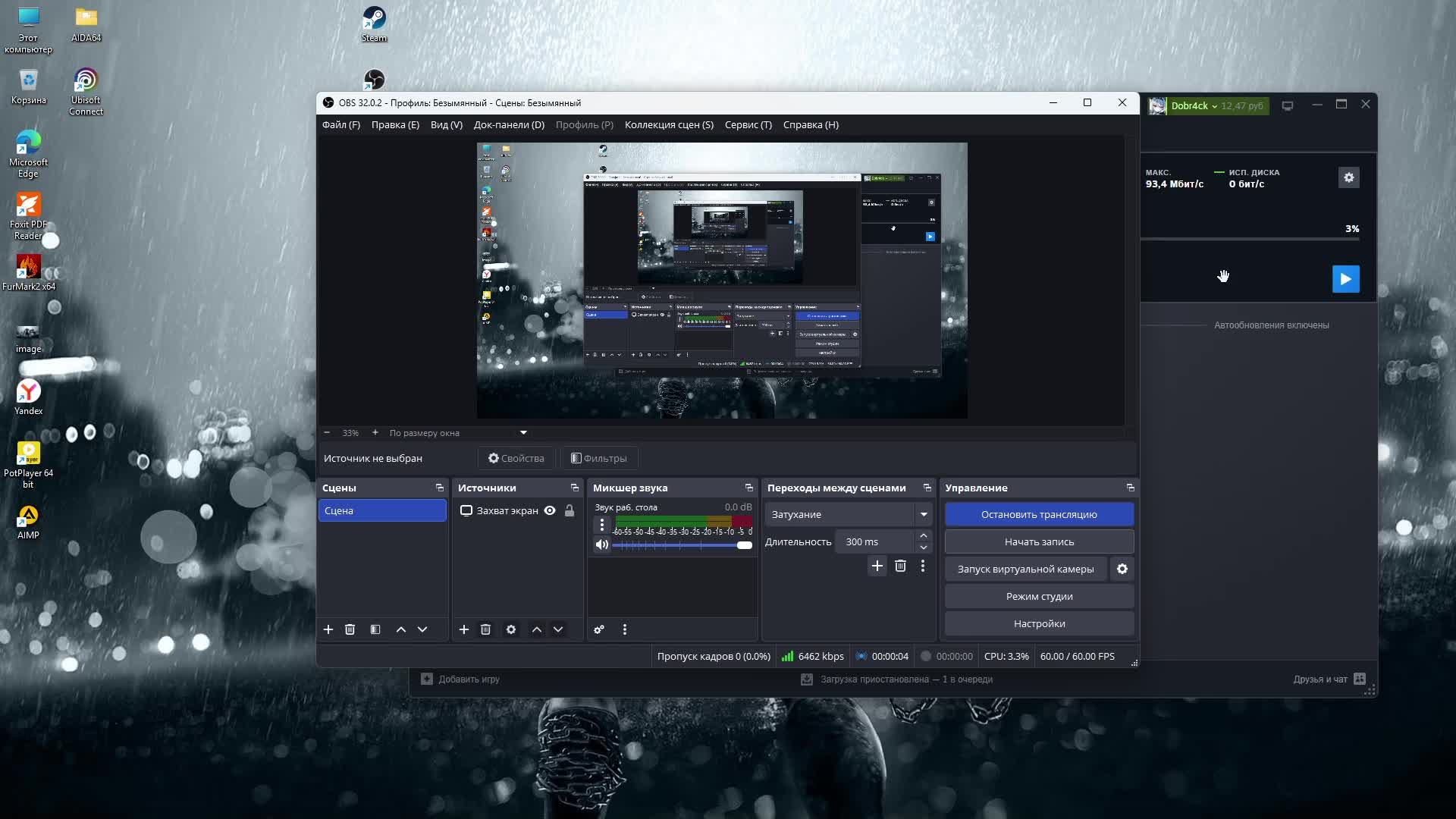Open the Док-панели (D) menu
1456x819 pixels.
coord(509,125)
